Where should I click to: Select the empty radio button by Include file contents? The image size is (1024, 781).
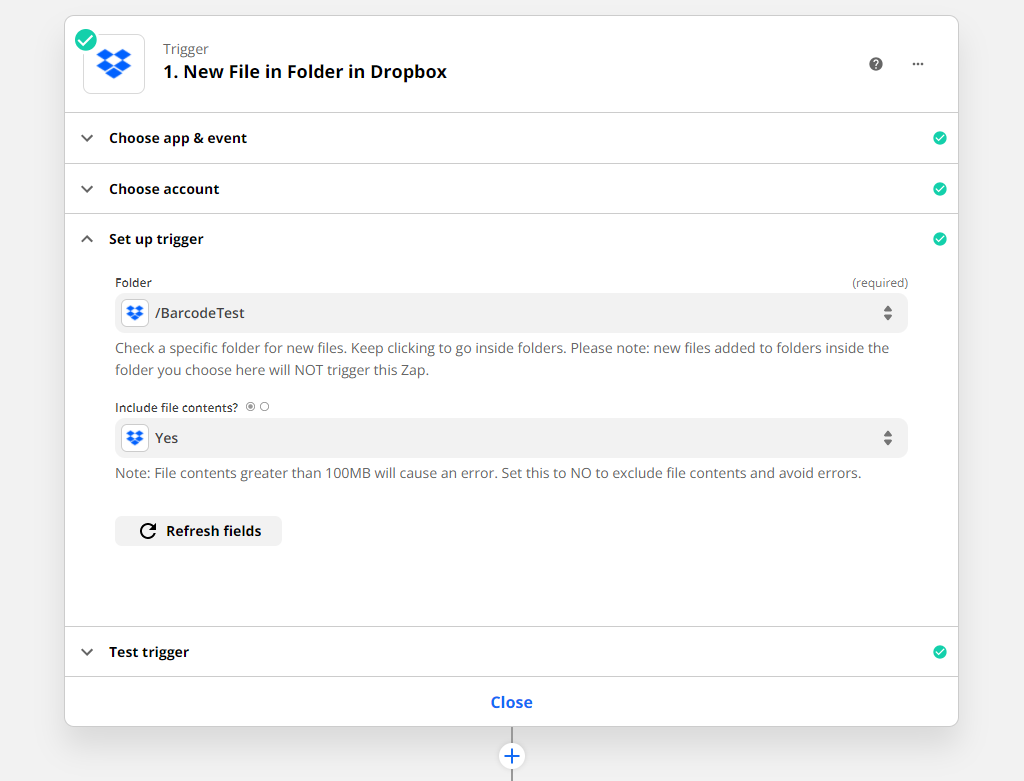point(265,407)
